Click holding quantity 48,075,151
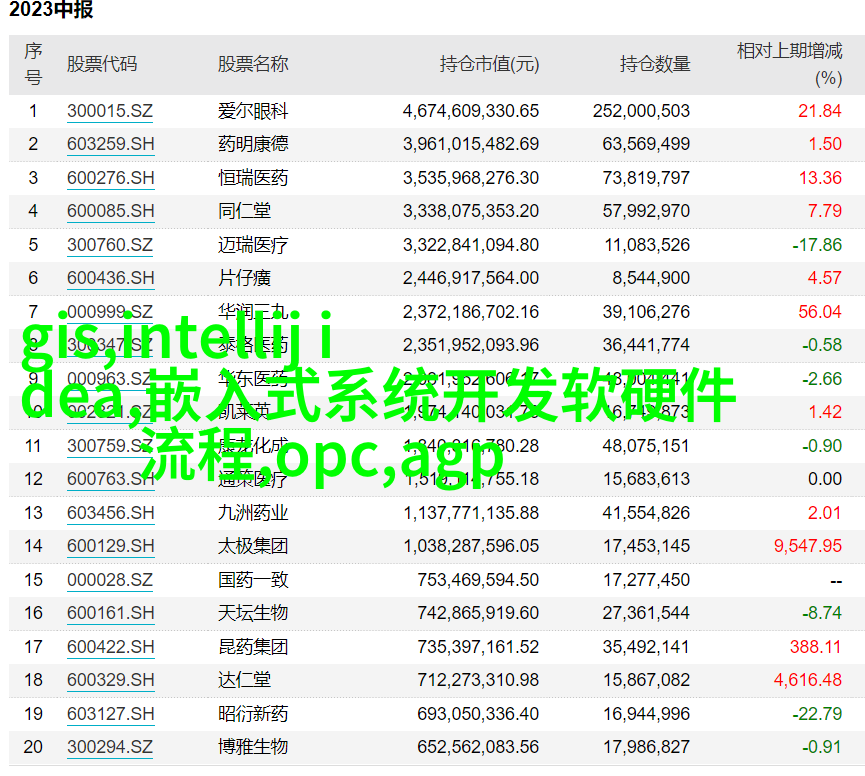Screen dimensions: 865x776 coord(646,446)
